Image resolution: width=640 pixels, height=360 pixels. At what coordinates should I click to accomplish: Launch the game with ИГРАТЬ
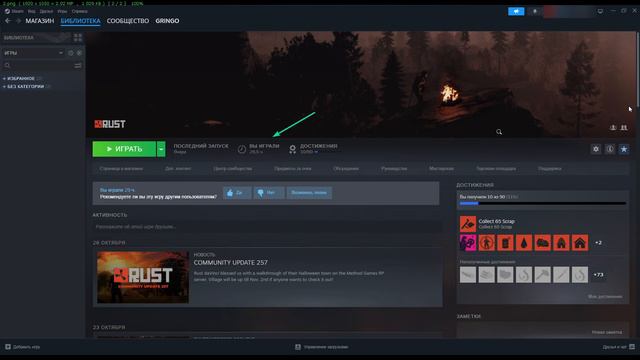[124, 149]
